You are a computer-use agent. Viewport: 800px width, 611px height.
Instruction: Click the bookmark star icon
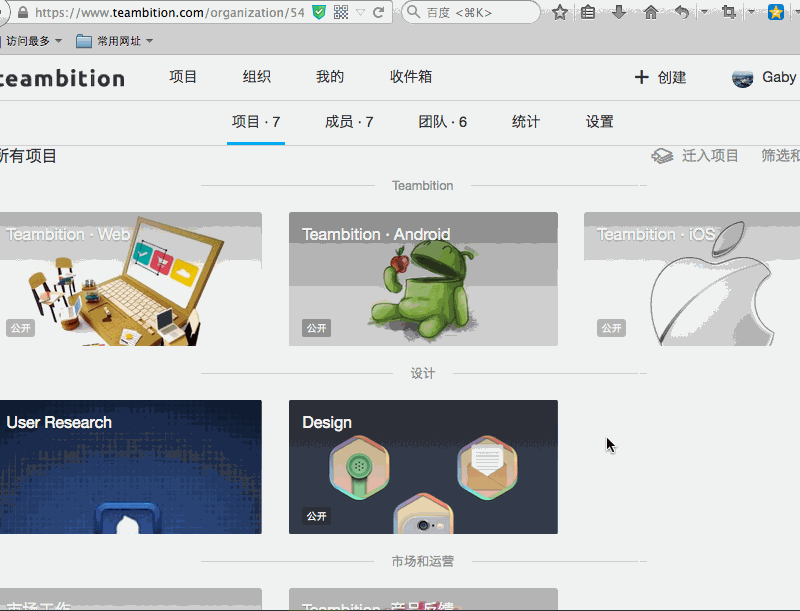click(x=560, y=13)
